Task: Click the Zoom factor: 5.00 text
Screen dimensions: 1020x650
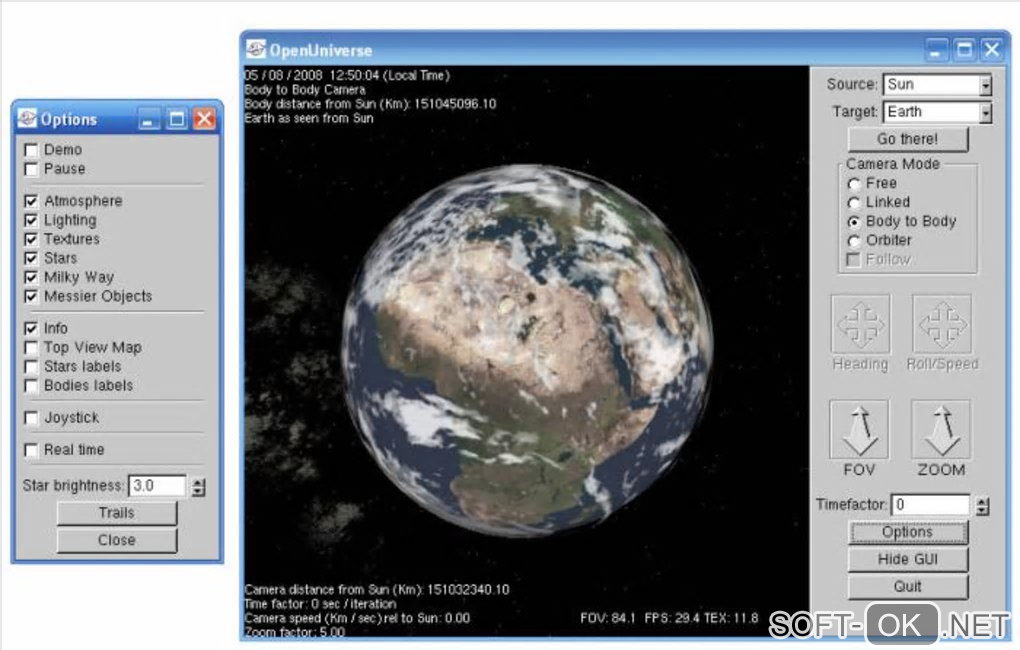Action: [295, 632]
